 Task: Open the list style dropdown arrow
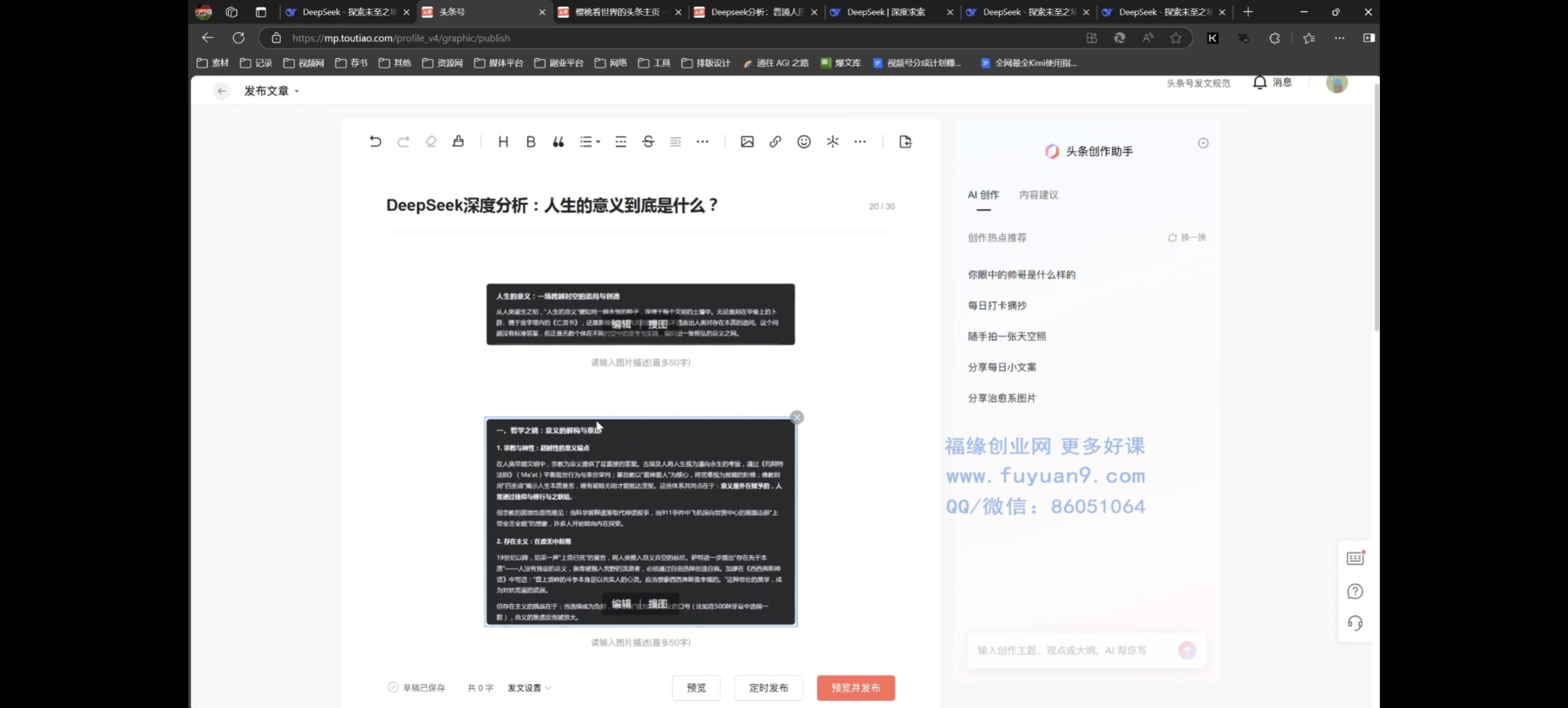point(598,142)
